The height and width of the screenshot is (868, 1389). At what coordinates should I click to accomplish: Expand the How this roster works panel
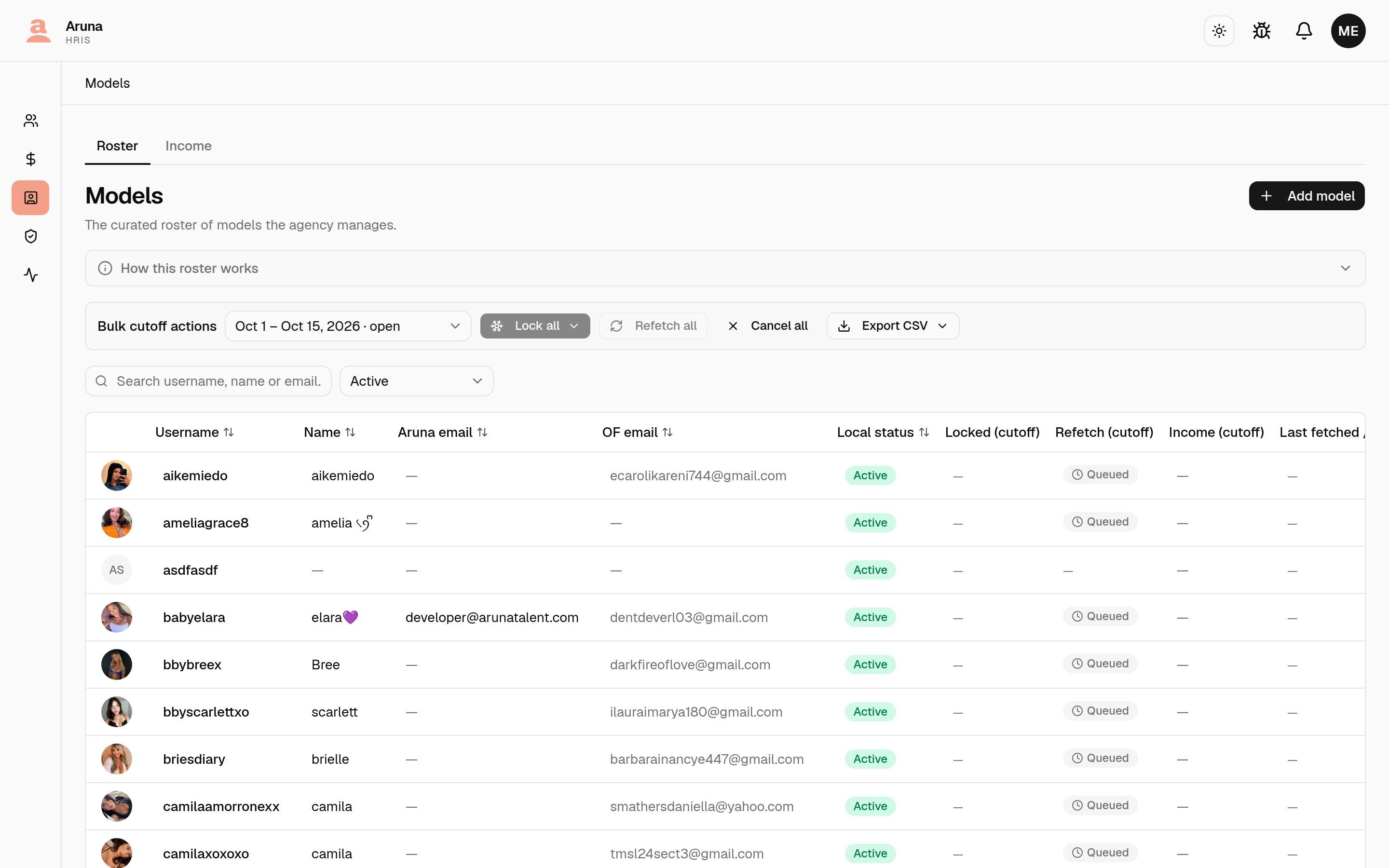(725, 268)
